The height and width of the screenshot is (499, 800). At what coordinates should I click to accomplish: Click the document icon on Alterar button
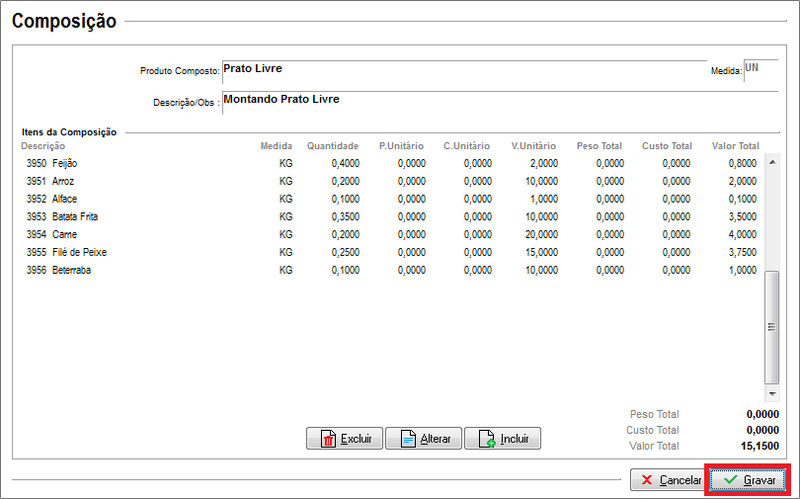click(x=407, y=439)
